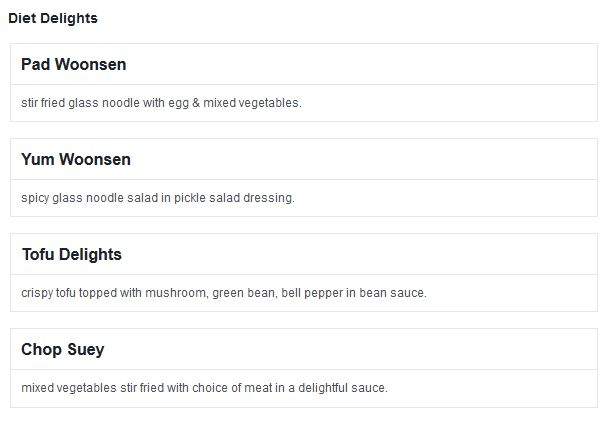
Task: Click the crispy tofu description text
Action: pyautogui.click(x=224, y=293)
